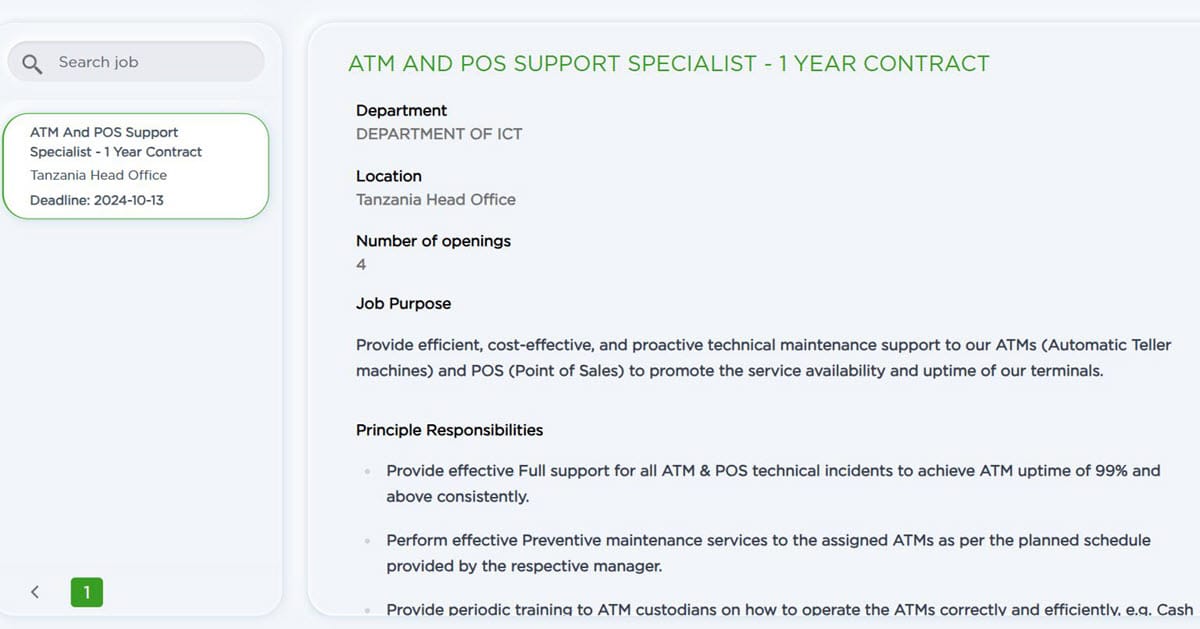Click the Full support for ATM & POS bullet
Viewport: 1200px width, 629px height.
pos(773,482)
